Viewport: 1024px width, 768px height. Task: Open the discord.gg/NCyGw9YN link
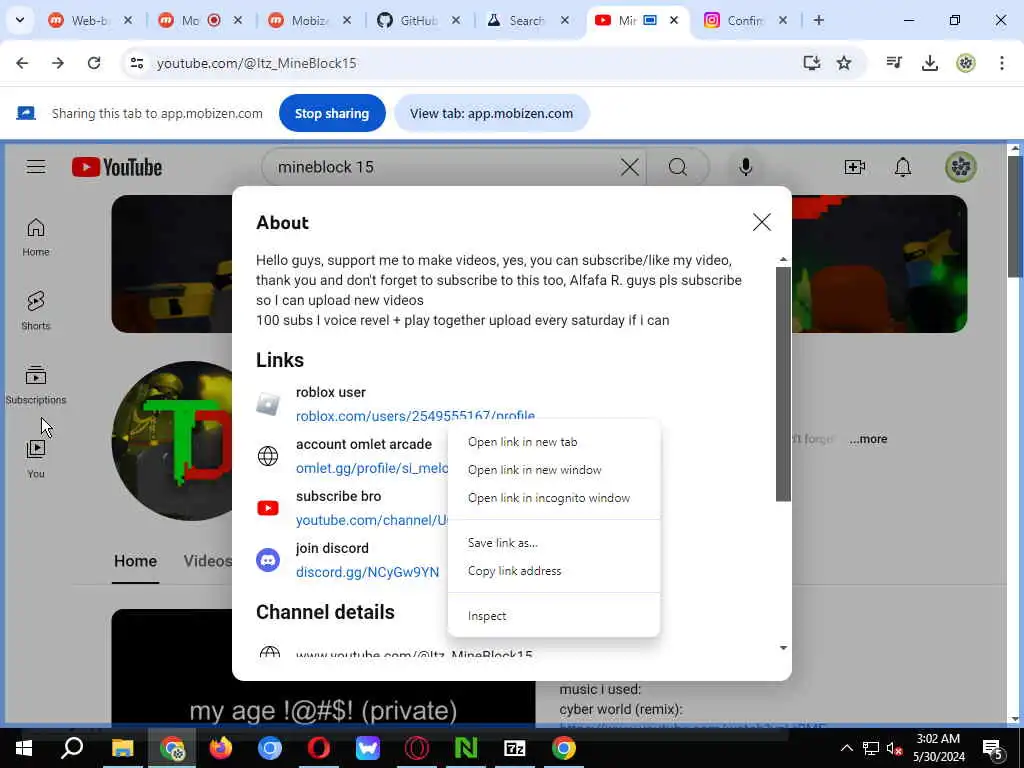click(x=368, y=572)
